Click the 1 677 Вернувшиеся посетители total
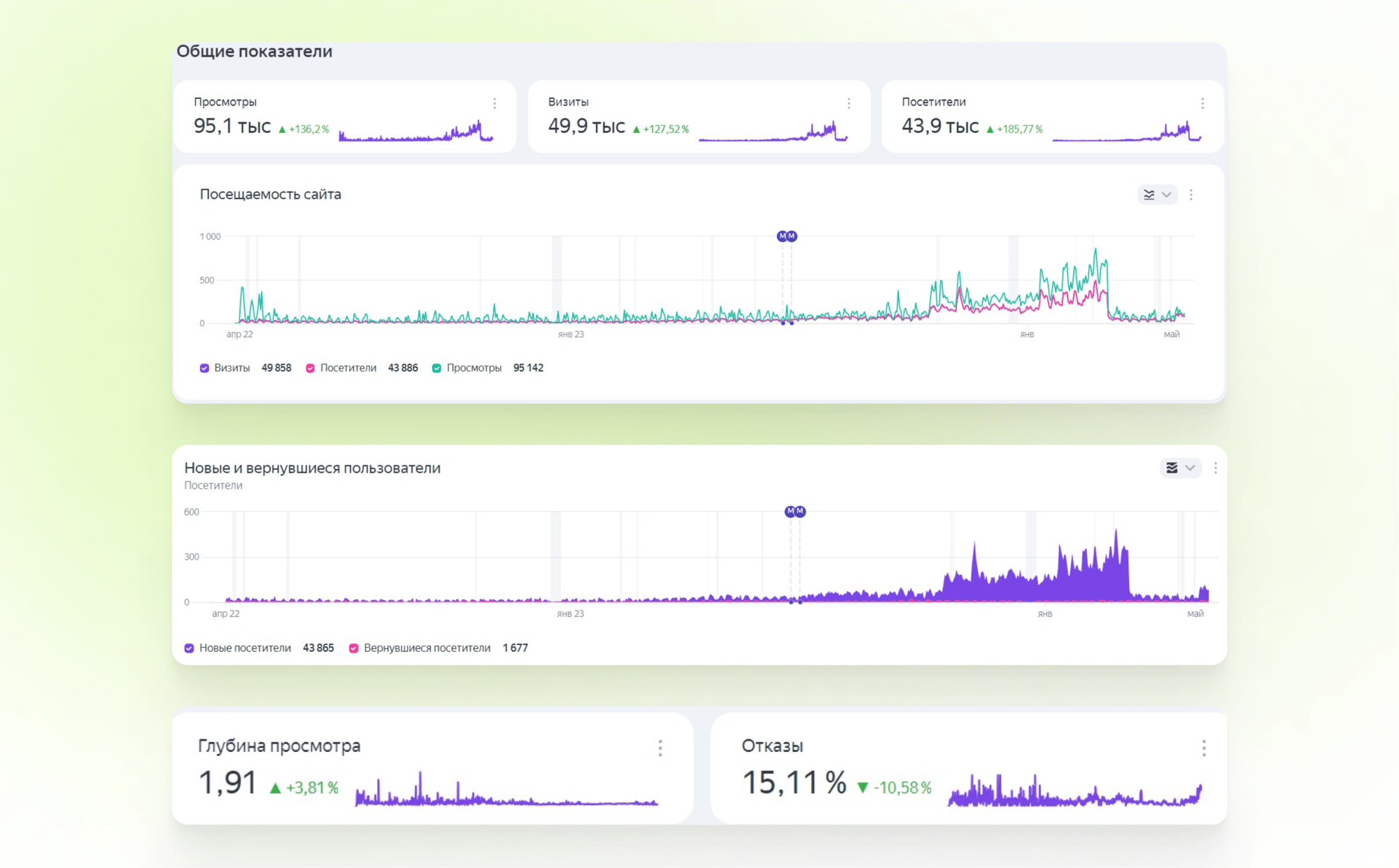 pos(516,648)
